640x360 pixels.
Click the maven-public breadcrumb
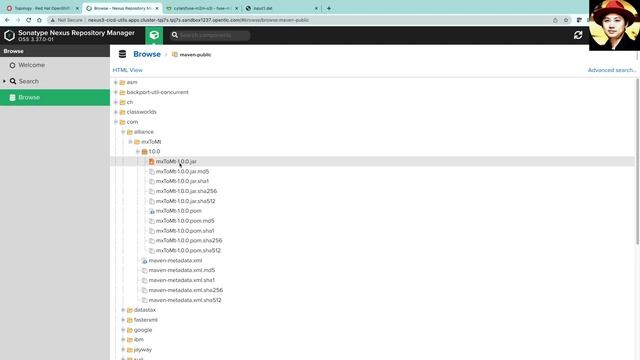(195, 55)
